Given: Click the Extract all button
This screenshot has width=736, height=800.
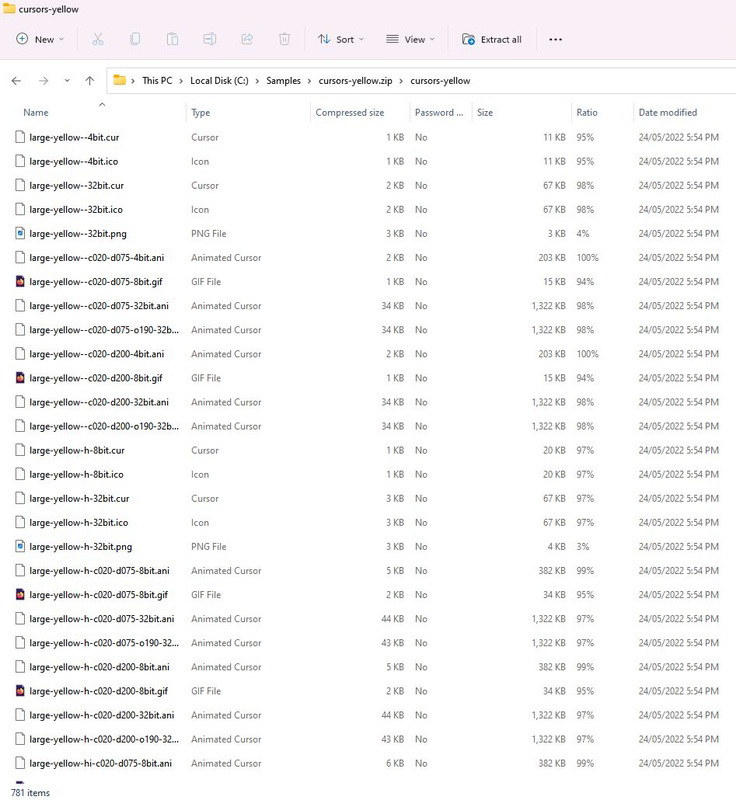Looking at the screenshot, I should click(492, 39).
